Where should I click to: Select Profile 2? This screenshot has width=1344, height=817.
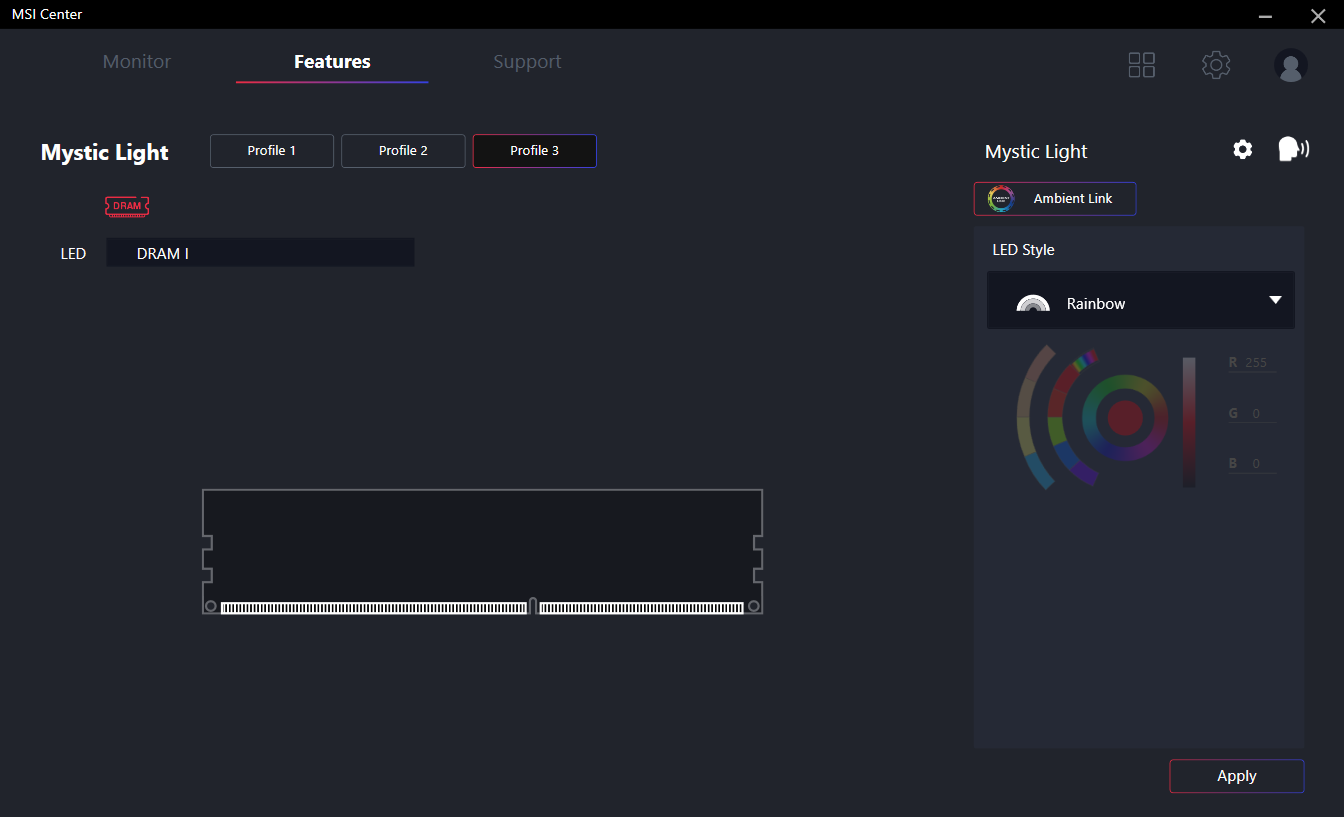[403, 151]
